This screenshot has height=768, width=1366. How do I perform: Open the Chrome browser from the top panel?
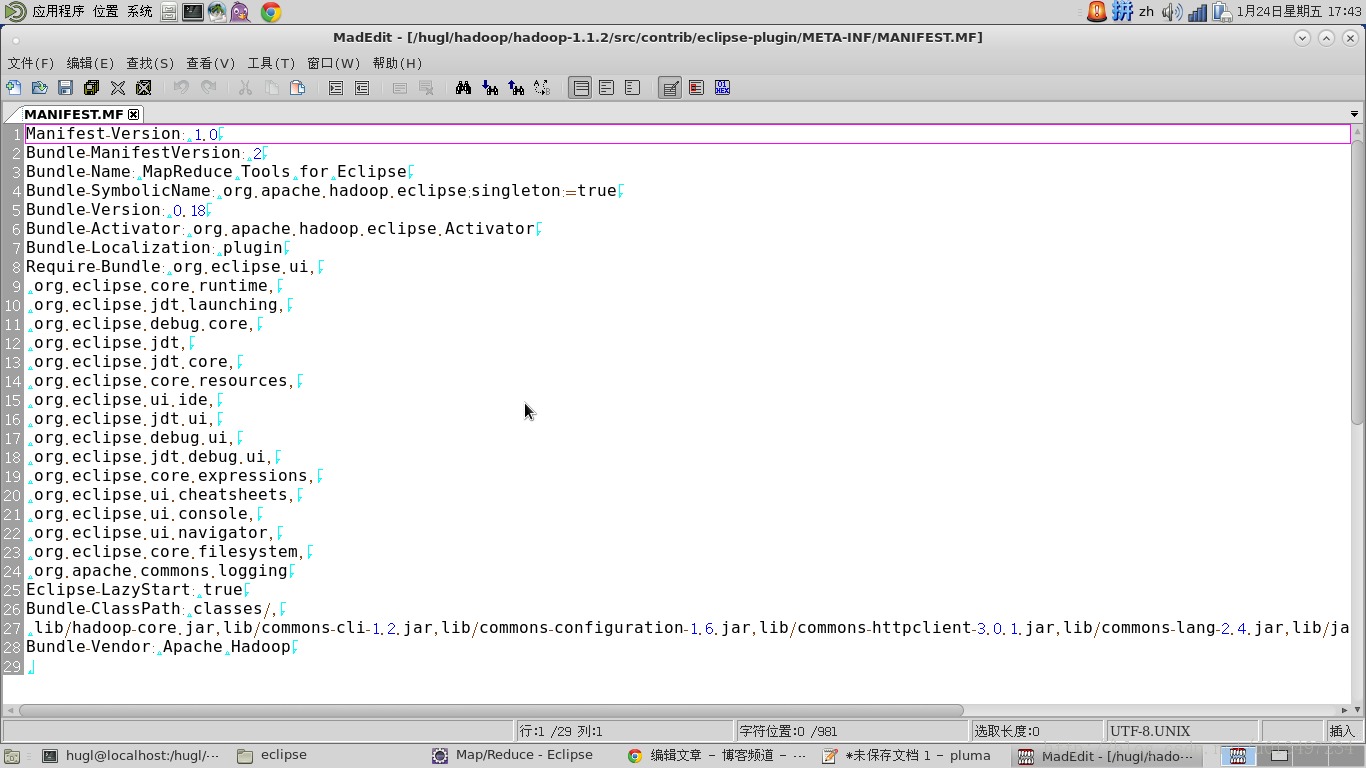coord(267,12)
